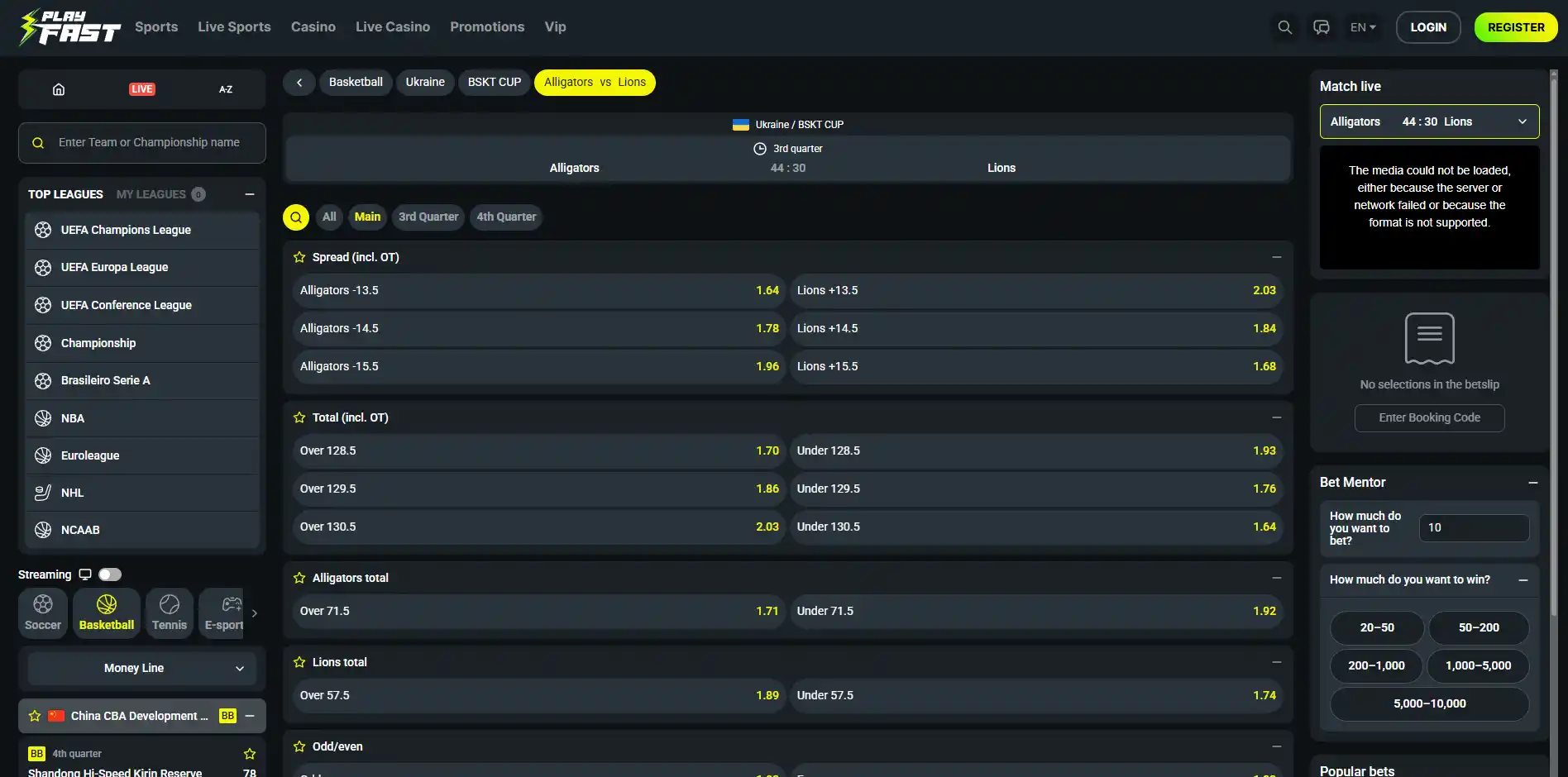Favorite the Alligators total market star
Screen dimensions: 1568x777
tap(299, 578)
